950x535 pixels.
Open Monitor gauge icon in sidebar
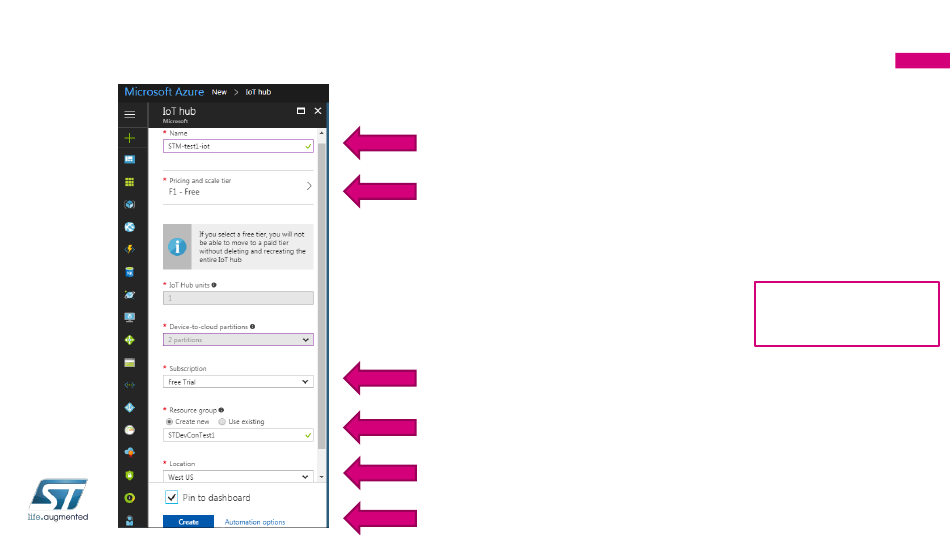[x=130, y=430]
